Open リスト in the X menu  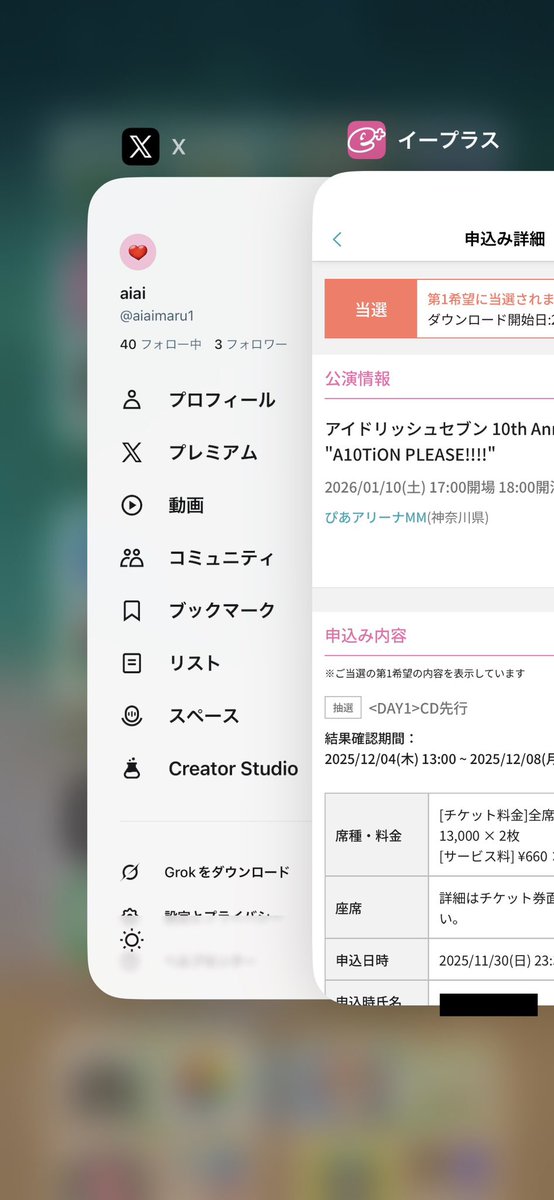click(194, 663)
